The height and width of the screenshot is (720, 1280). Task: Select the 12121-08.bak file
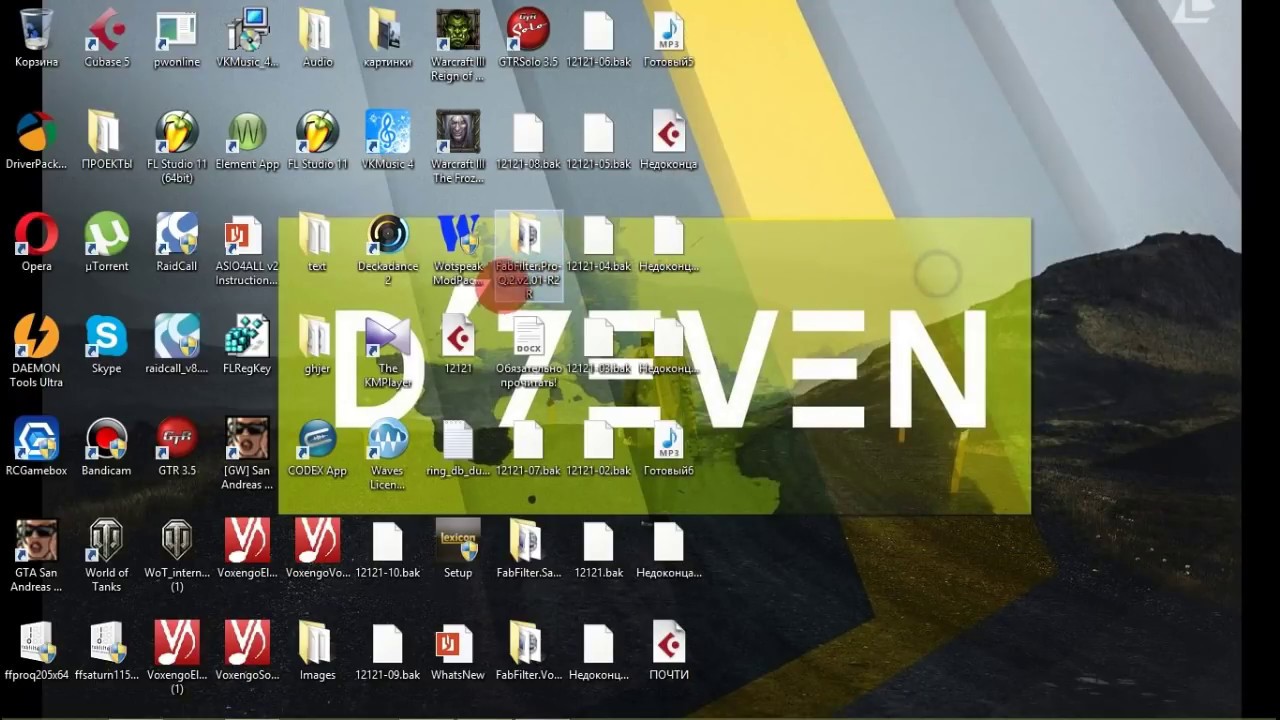click(x=528, y=140)
